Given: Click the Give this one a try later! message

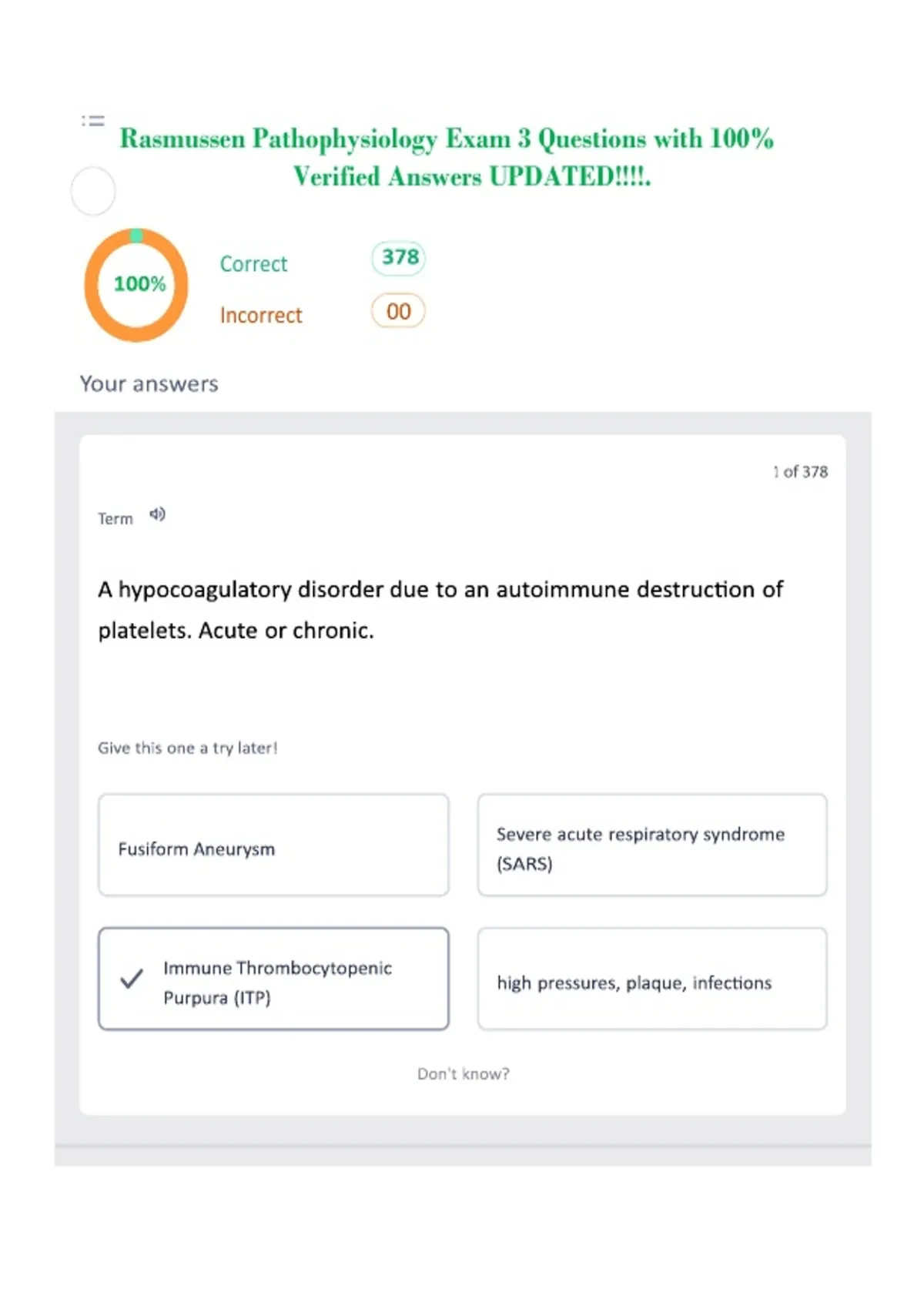Looking at the screenshot, I should pyautogui.click(x=188, y=748).
